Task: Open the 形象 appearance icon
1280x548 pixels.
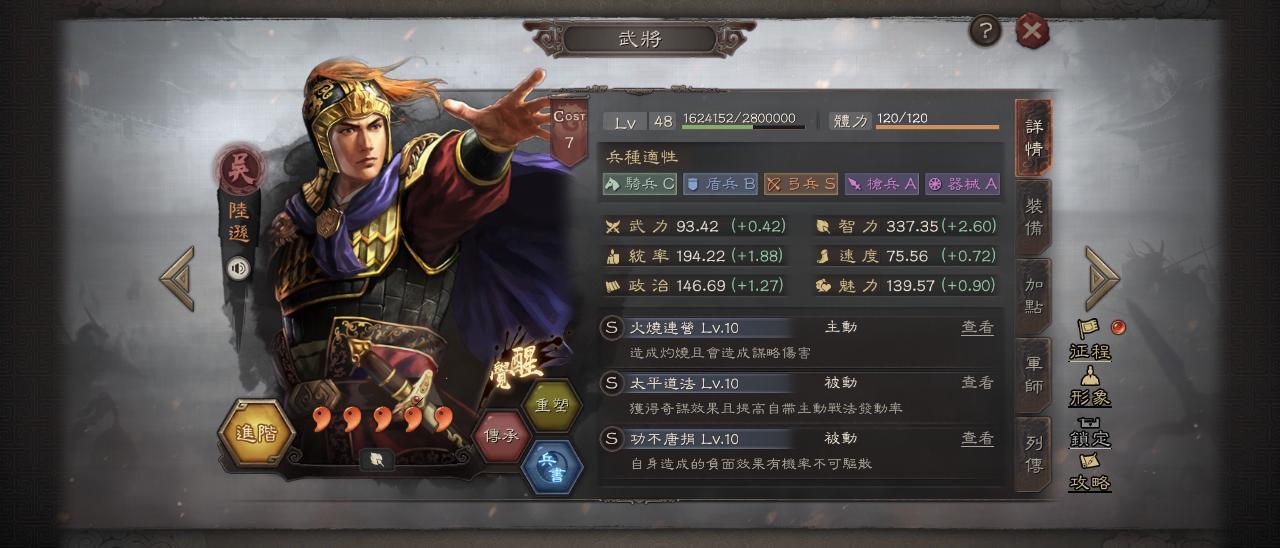Action: (1090, 387)
